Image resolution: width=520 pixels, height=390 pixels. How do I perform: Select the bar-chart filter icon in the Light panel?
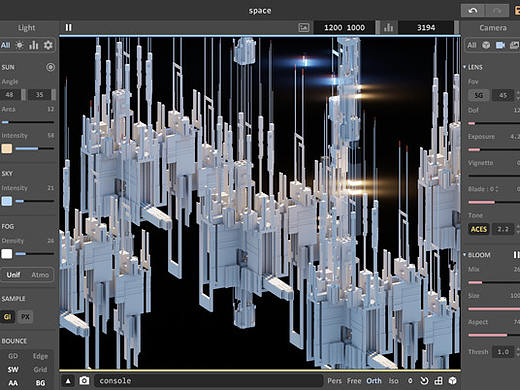34,45
